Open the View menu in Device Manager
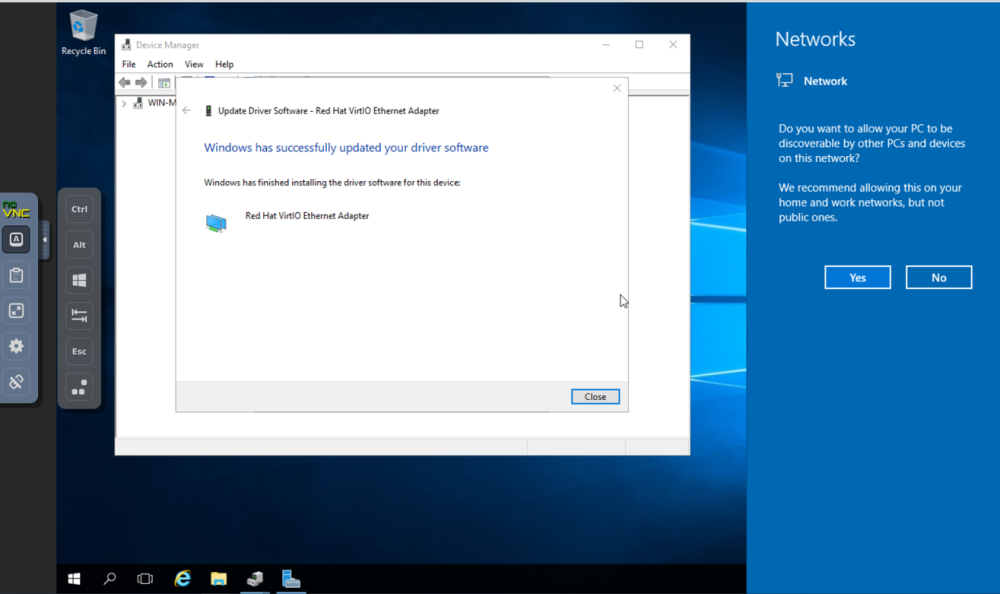This screenshot has height=594, width=1000. [x=194, y=64]
